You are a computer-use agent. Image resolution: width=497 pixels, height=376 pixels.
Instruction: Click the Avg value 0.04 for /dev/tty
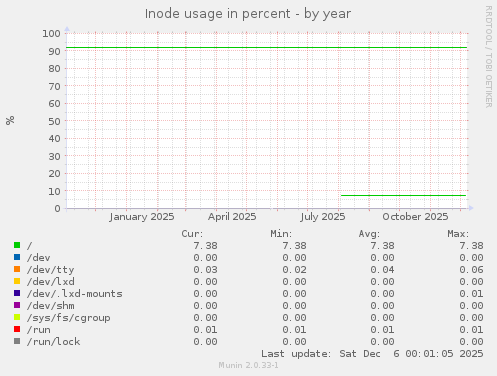[x=382, y=269]
